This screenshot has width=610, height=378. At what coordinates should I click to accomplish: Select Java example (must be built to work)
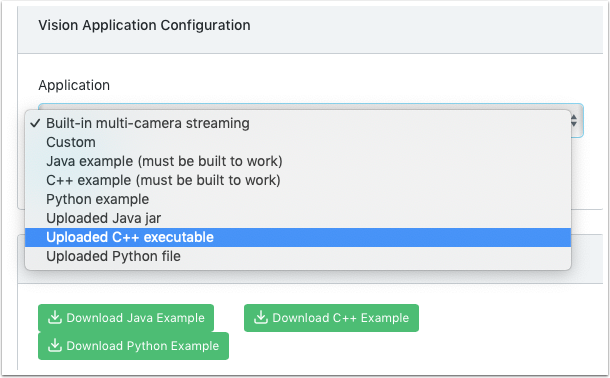tap(298, 161)
